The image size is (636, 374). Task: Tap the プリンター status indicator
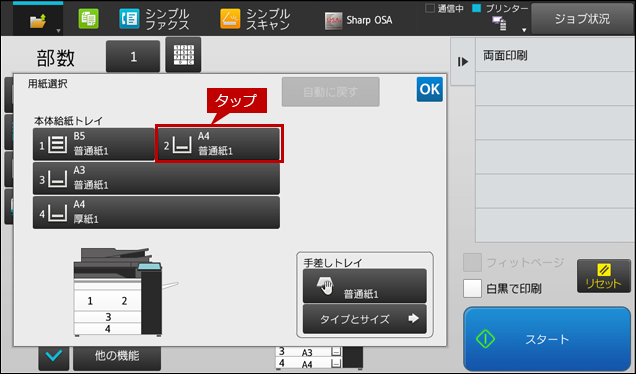coord(501,8)
